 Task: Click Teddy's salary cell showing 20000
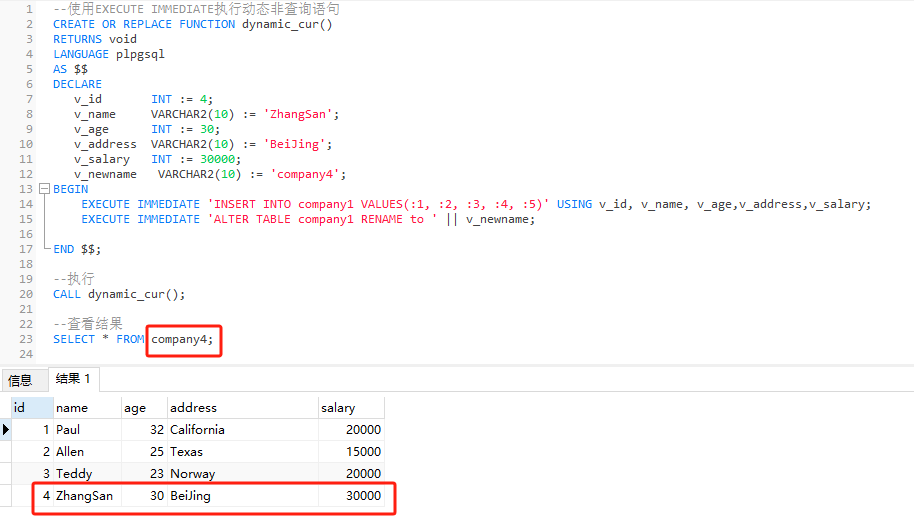(x=351, y=473)
